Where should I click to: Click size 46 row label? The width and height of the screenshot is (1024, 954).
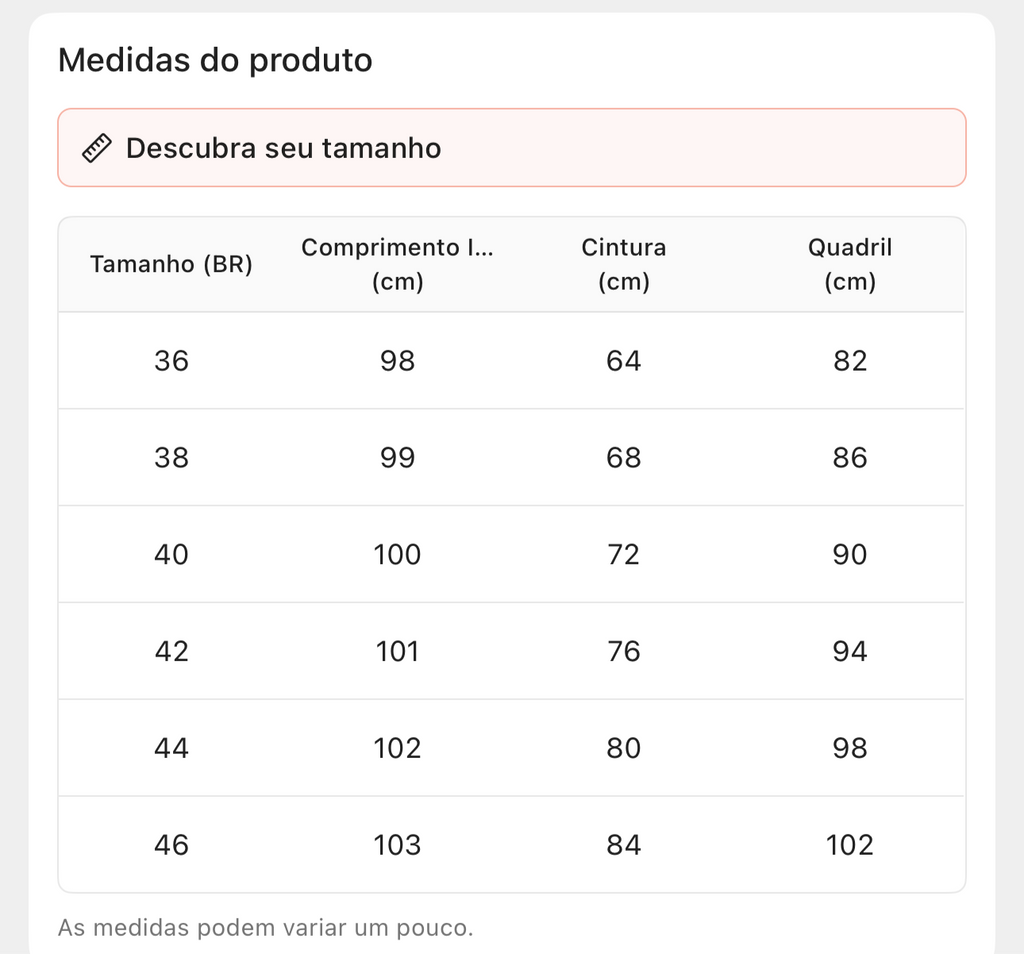click(x=171, y=846)
